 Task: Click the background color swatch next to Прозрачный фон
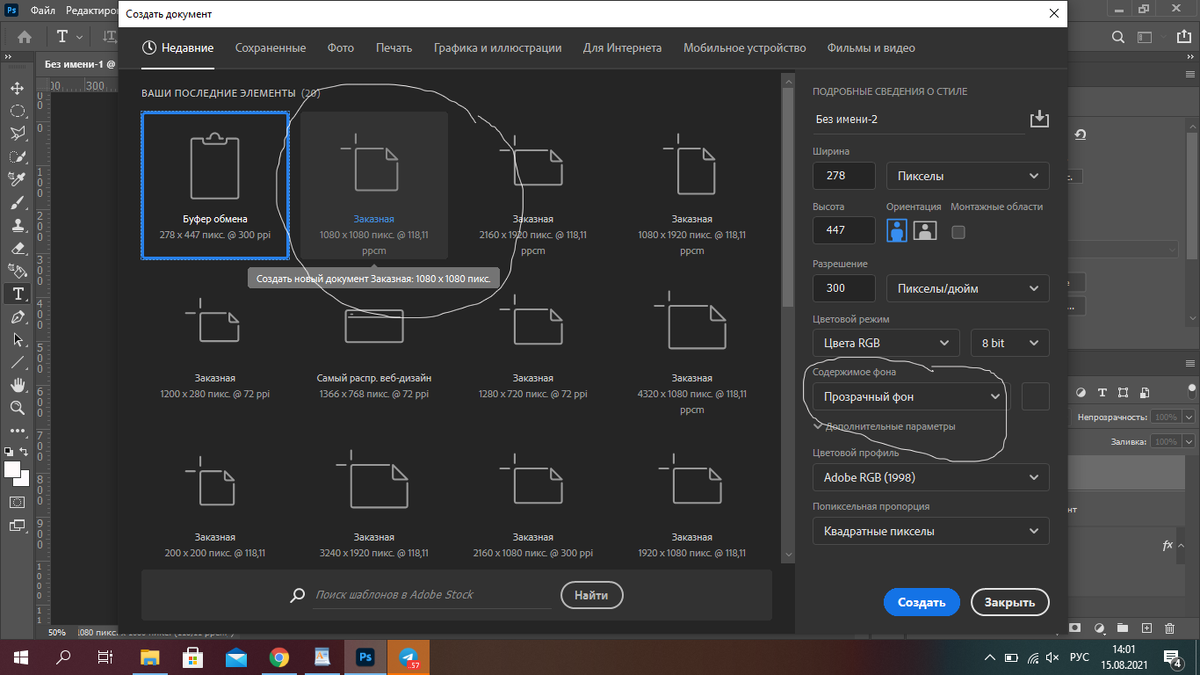point(1035,396)
